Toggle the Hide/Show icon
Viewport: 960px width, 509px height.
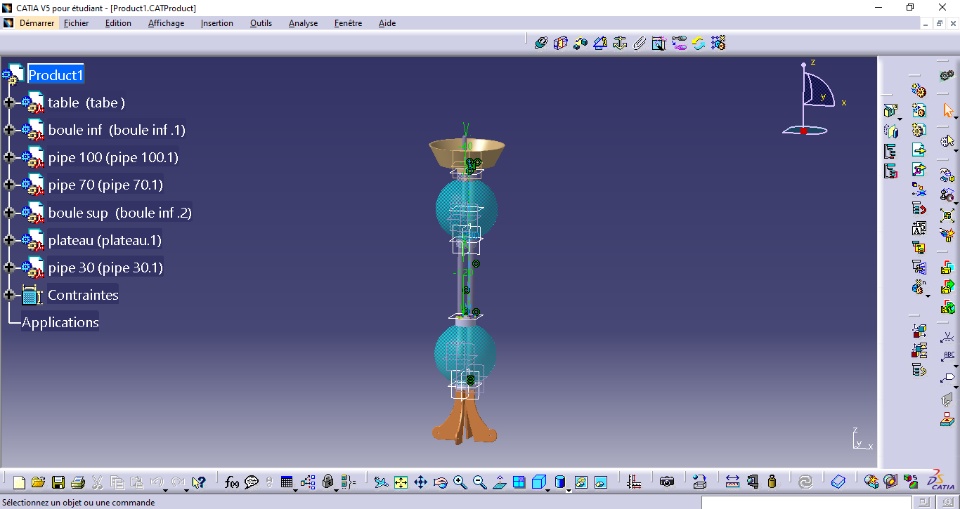[580, 483]
